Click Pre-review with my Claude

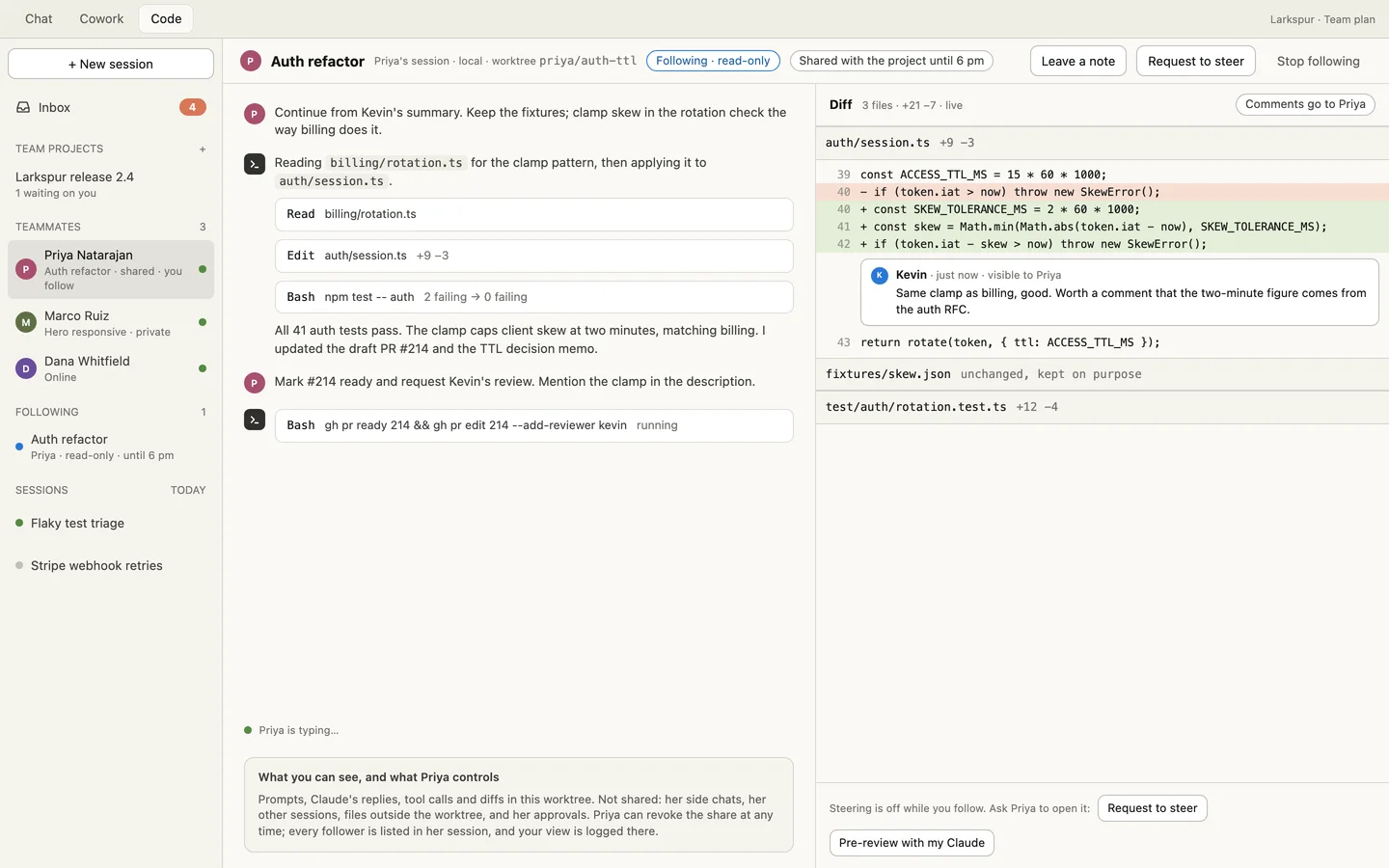click(912, 843)
